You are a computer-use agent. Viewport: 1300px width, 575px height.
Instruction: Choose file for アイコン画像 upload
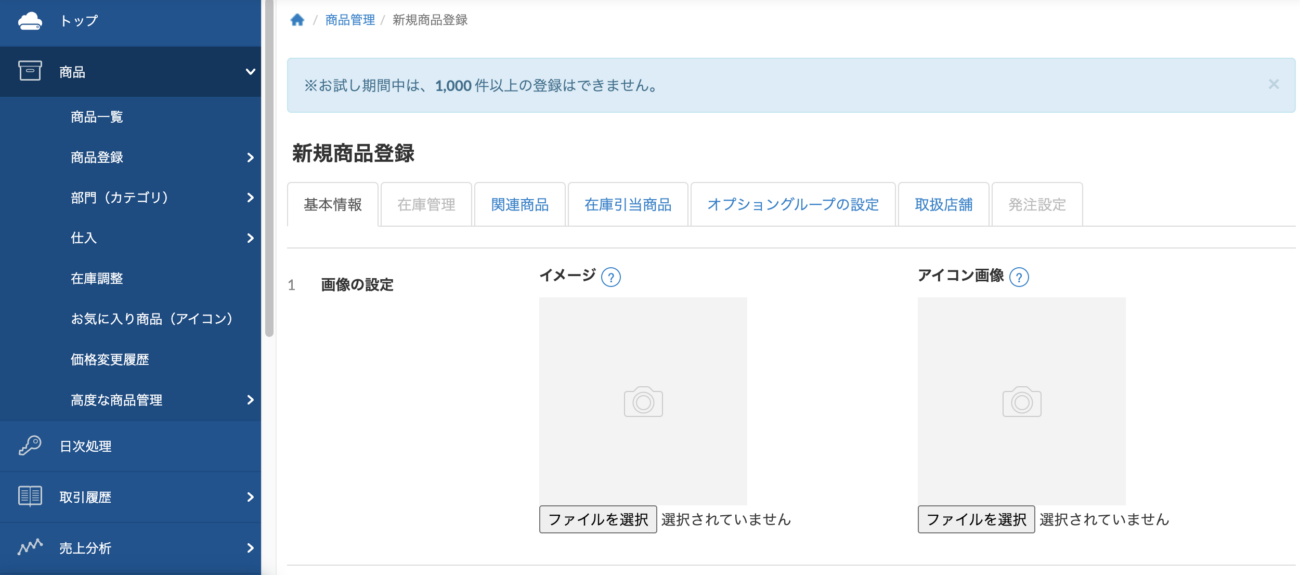pos(977,519)
